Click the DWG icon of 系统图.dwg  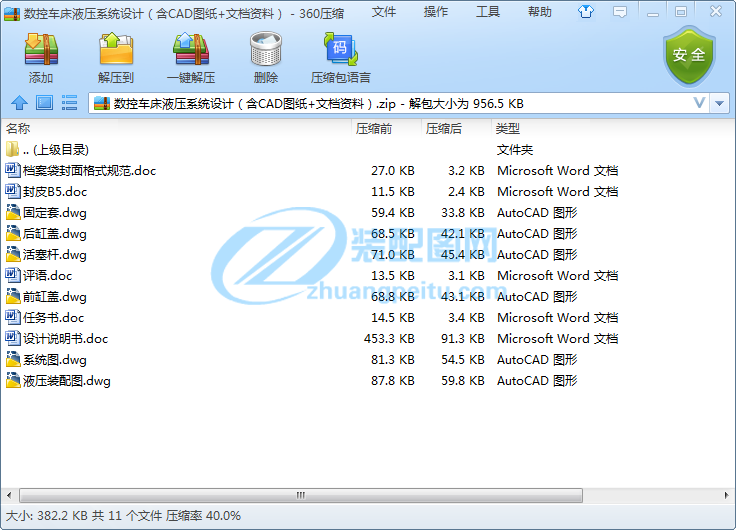13,359
